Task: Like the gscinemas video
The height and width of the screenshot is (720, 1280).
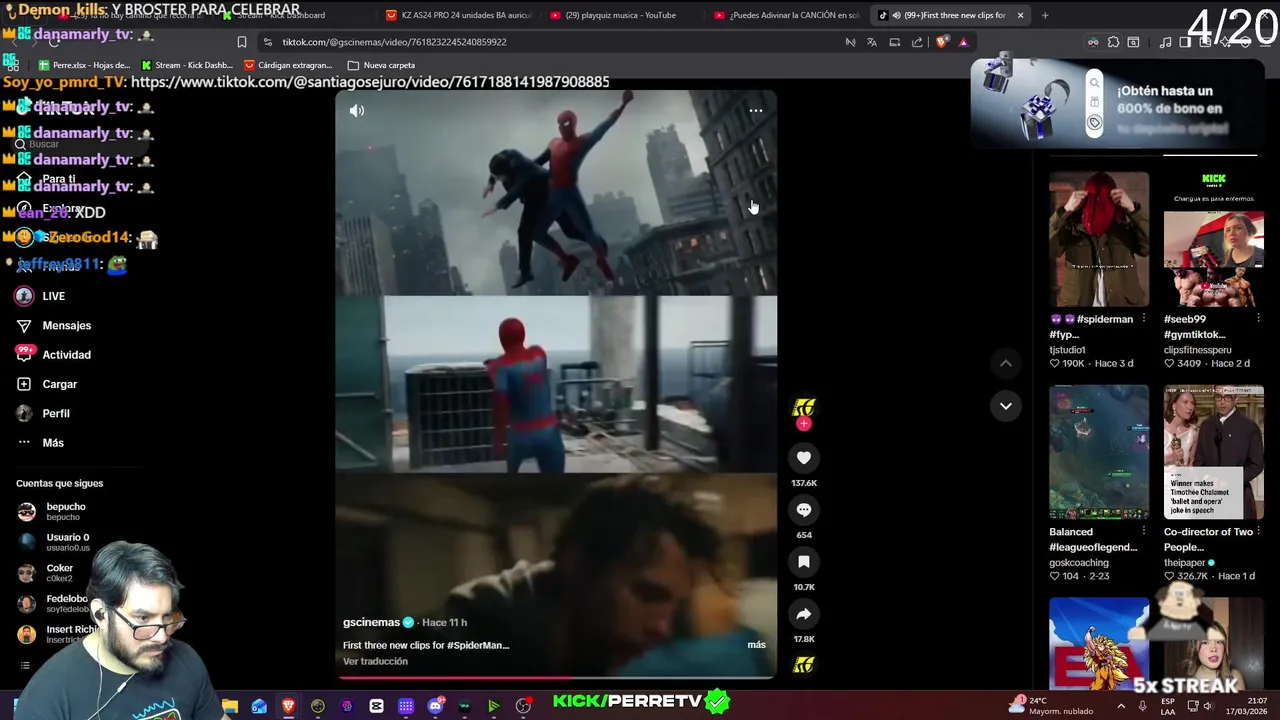Action: 804,458
